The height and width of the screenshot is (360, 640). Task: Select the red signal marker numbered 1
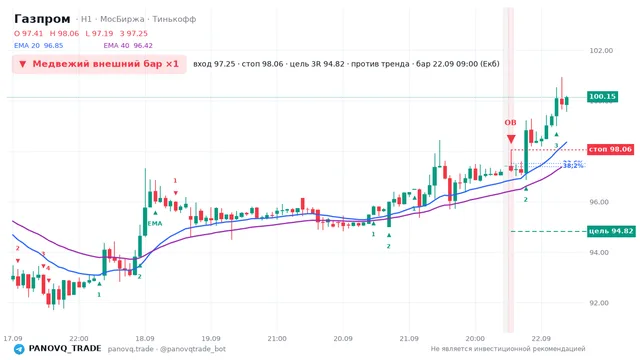click(175, 180)
